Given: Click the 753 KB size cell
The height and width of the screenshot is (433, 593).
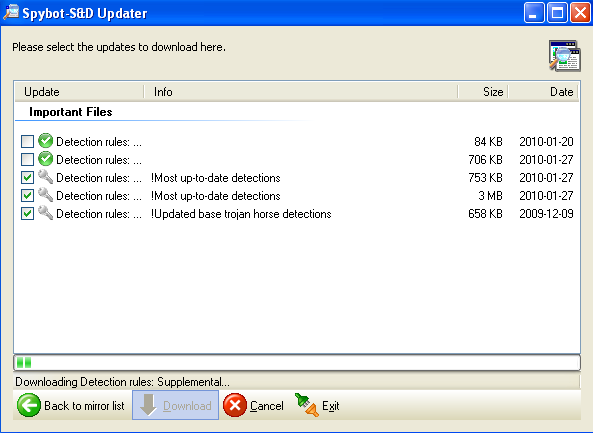Looking at the screenshot, I should (486, 178).
